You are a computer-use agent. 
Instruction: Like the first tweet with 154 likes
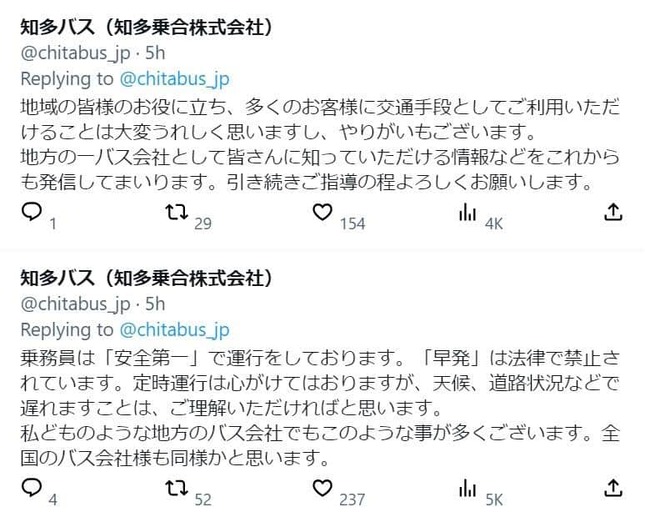322,212
